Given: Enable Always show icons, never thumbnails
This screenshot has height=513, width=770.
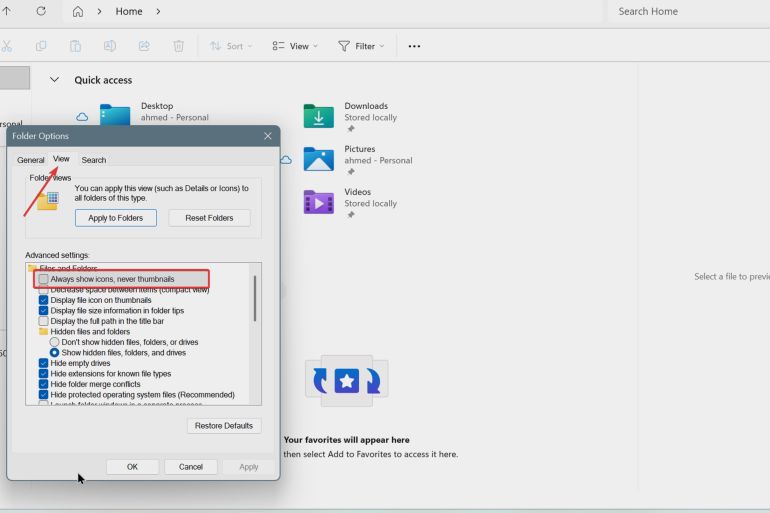Looking at the screenshot, I should [x=44, y=279].
